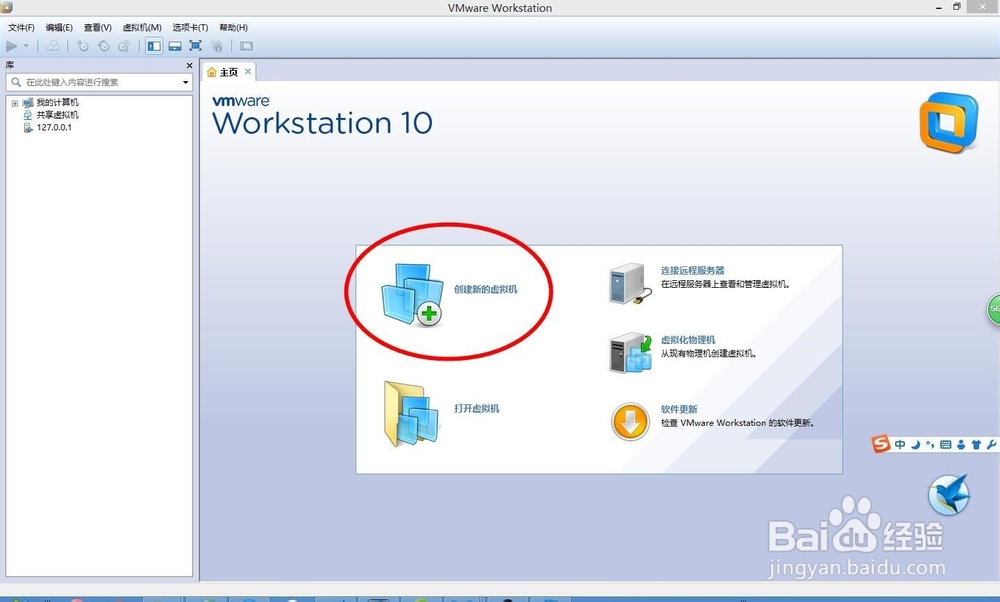Screen dimensions: 1000x602
Task: Toggle the library sidebar view button
Action: point(154,46)
